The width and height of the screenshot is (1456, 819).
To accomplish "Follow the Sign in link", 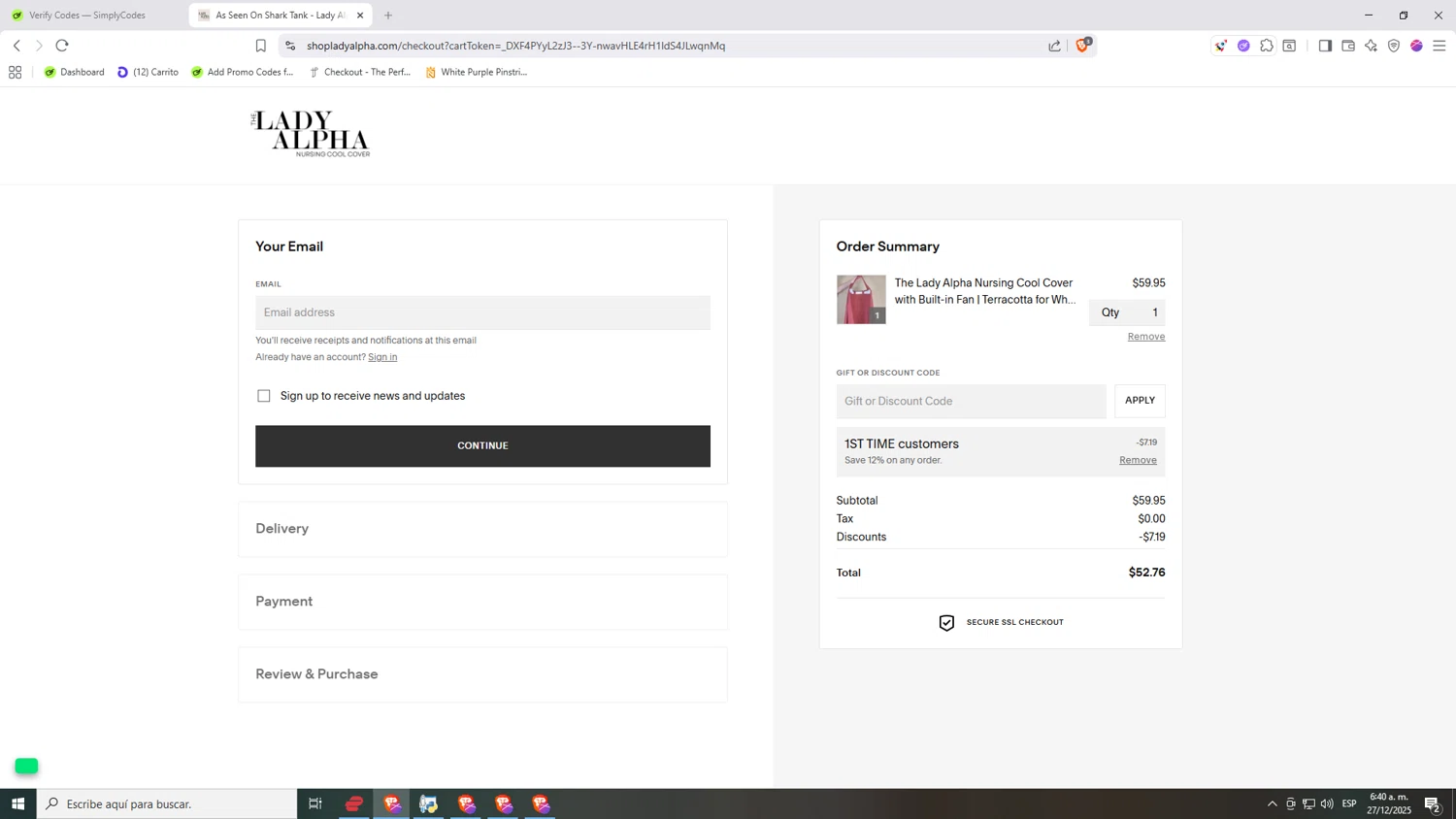I will click(x=382, y=357).
